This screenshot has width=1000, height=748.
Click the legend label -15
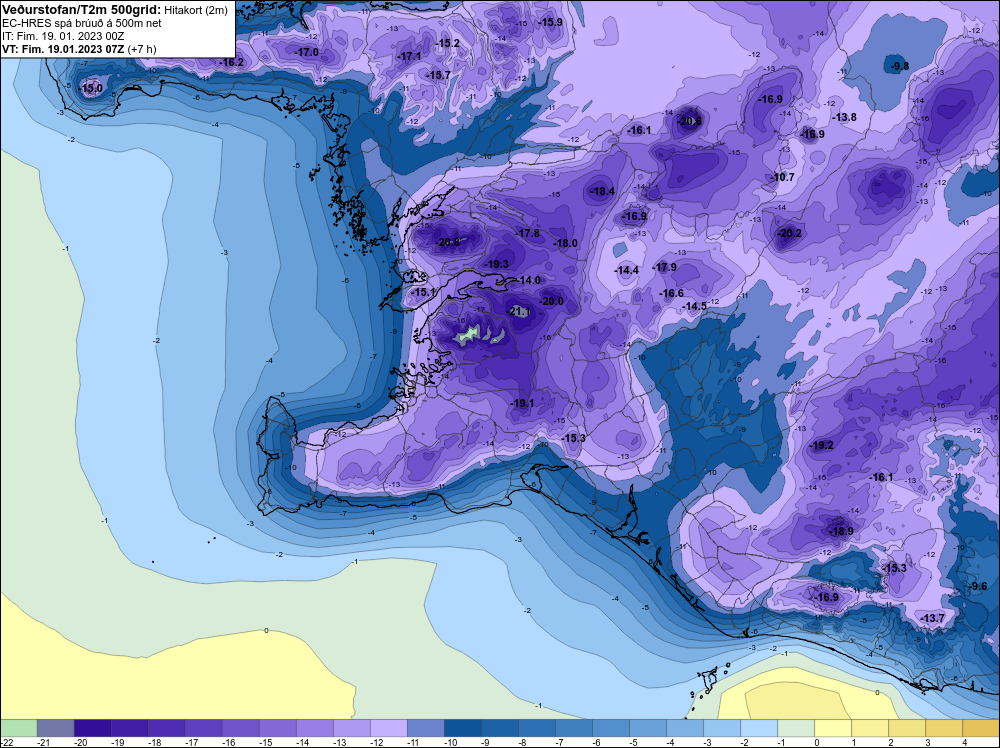pyautogui.click(x=265, y=742)
